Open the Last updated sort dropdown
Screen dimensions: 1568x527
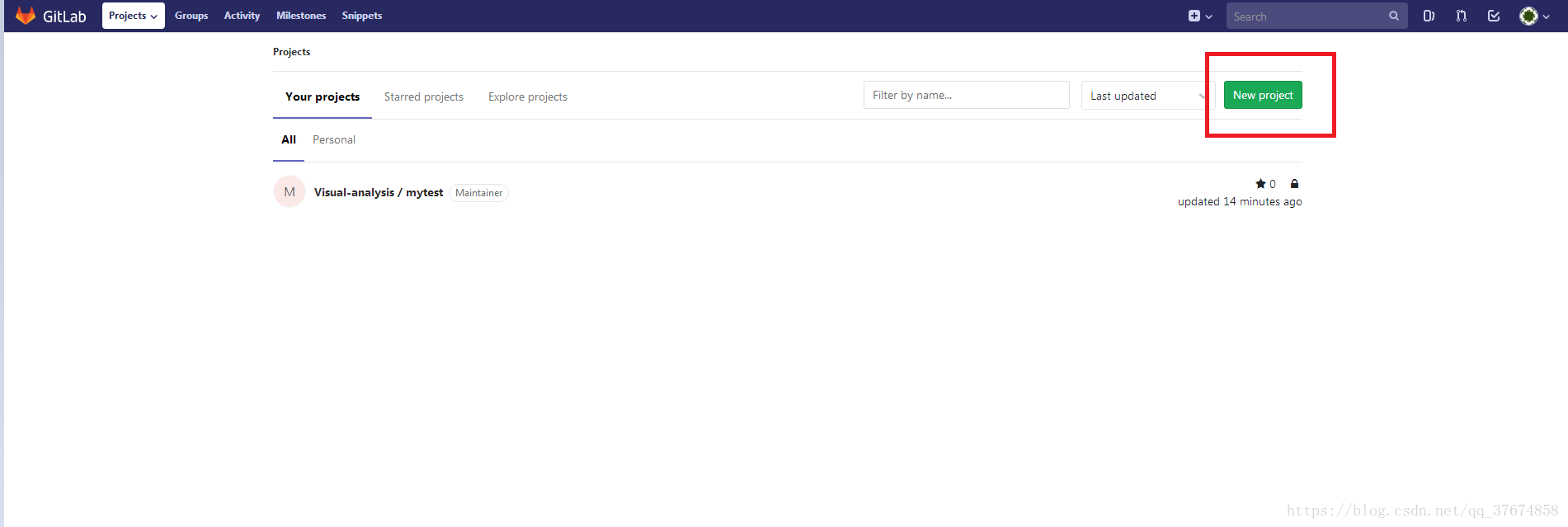(1146, 96)
